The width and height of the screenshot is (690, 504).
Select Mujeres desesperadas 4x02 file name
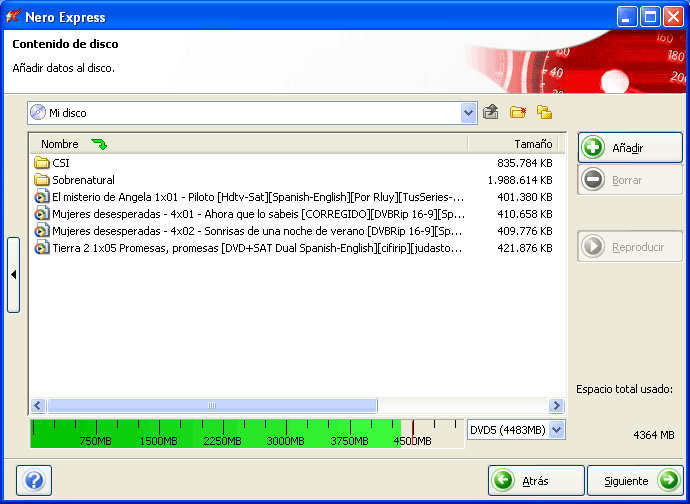tap(257, 231)
